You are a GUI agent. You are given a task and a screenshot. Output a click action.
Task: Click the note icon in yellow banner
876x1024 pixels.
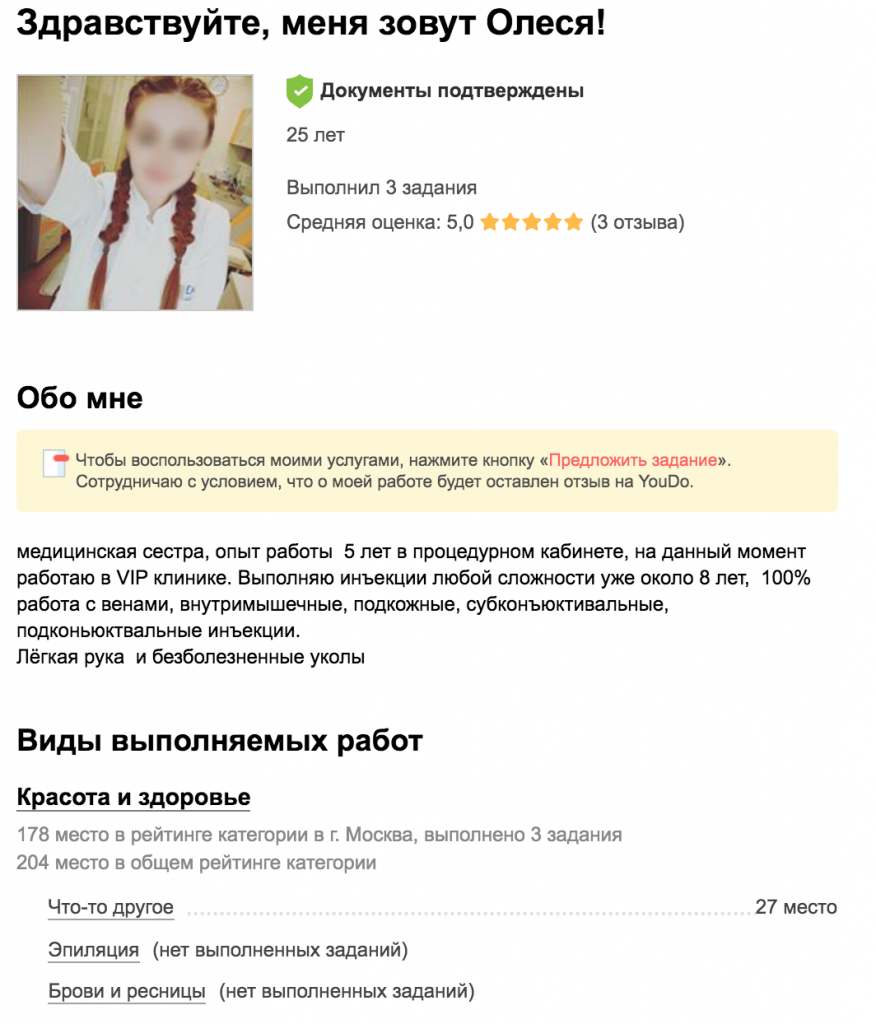(56, 463)
